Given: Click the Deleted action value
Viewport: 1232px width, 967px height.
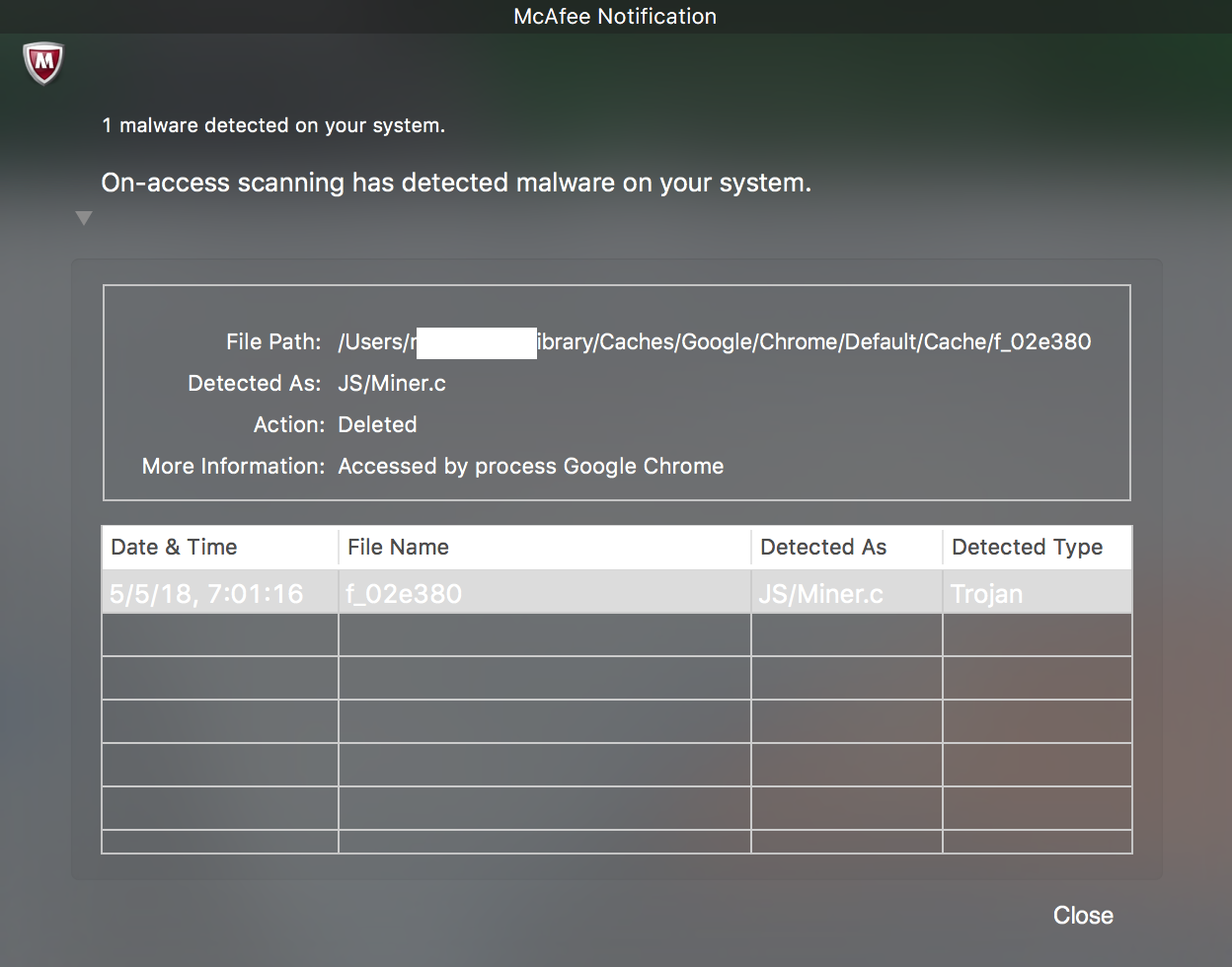Looking at the screenshot, I should tap(377, 424).
